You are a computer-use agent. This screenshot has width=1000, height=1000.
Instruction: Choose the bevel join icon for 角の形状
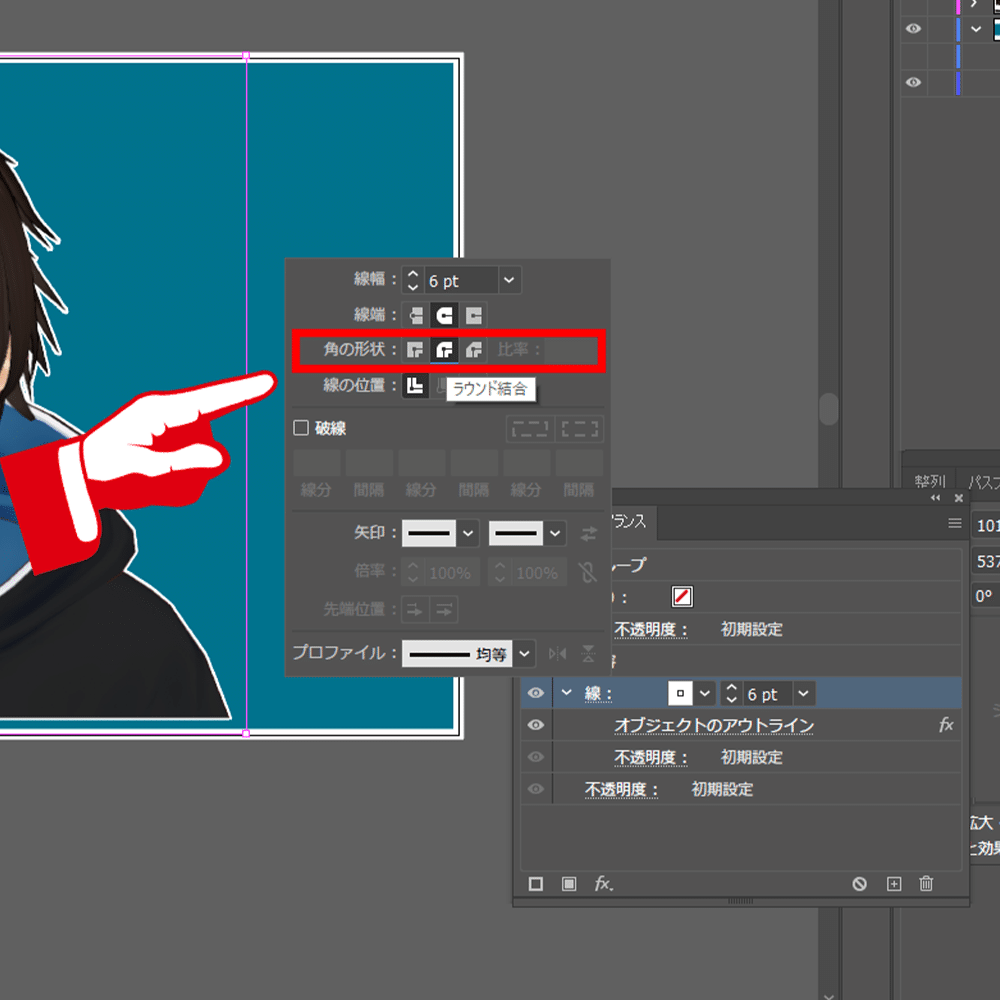click(474, 350)
